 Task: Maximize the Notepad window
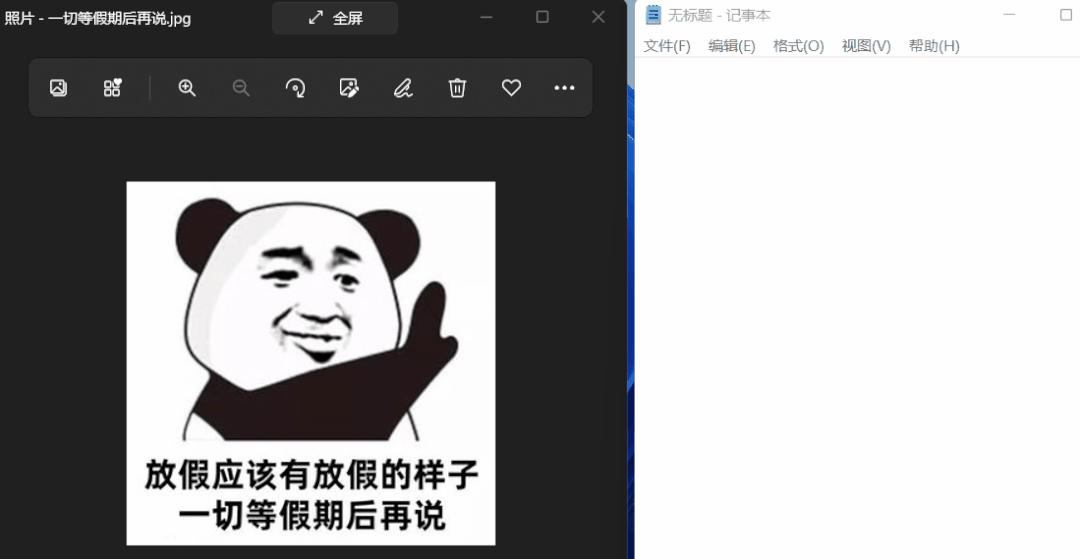pos(1066,15)
